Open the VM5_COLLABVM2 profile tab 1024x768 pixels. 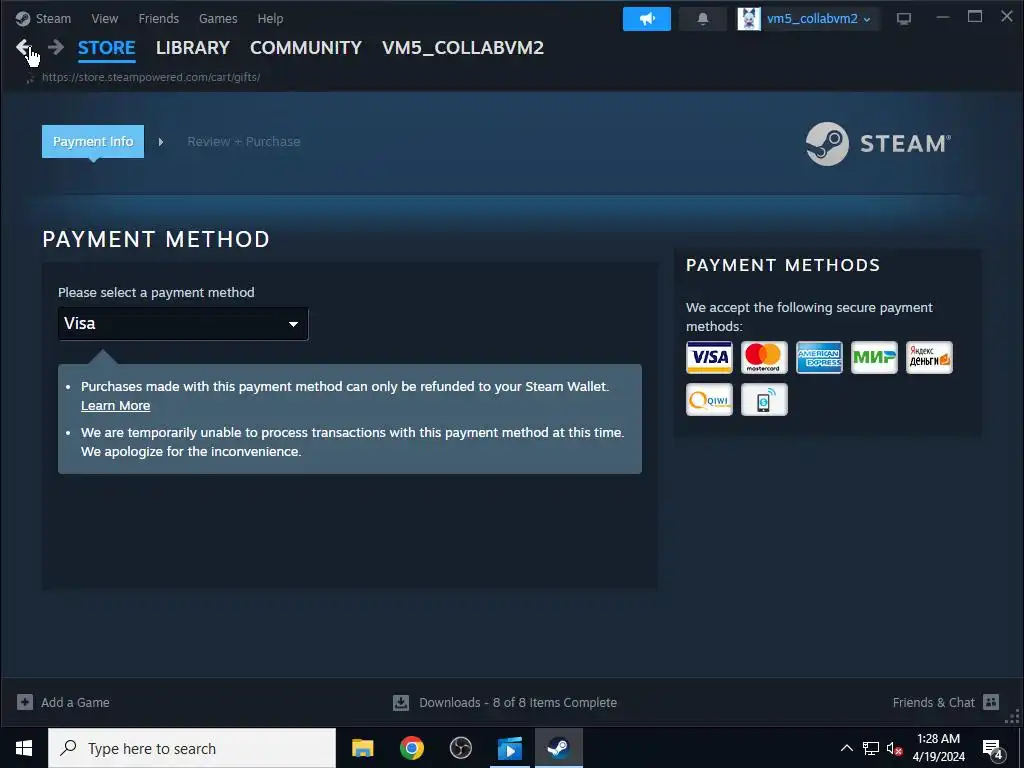463,48
